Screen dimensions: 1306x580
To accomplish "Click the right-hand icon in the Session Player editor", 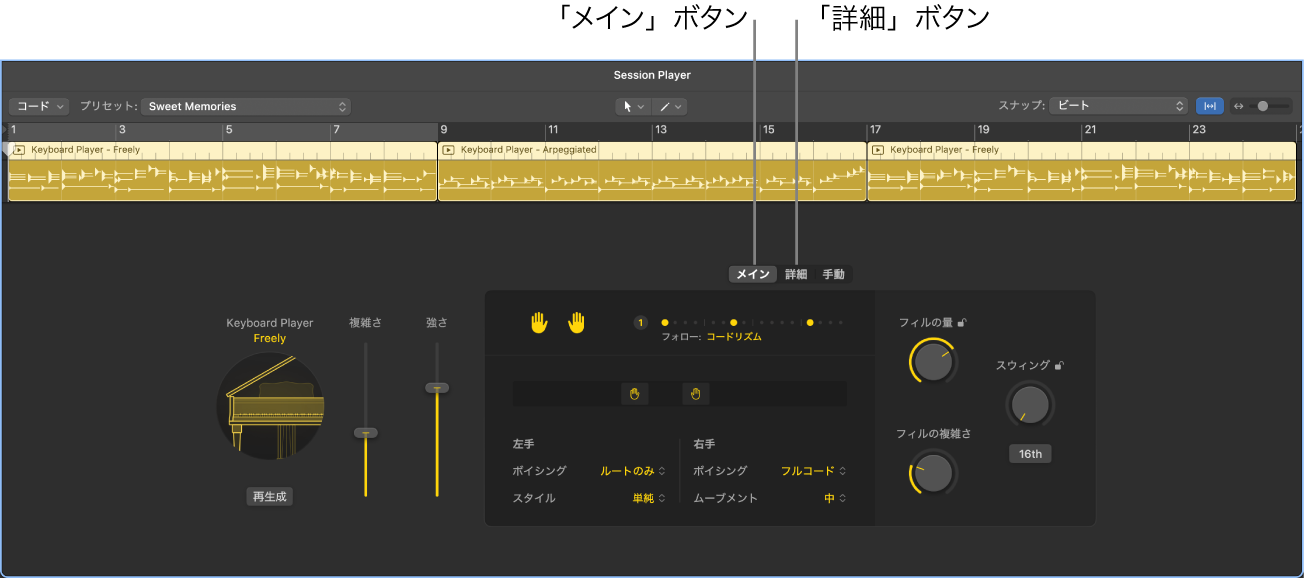I will (x=578, y=322).
